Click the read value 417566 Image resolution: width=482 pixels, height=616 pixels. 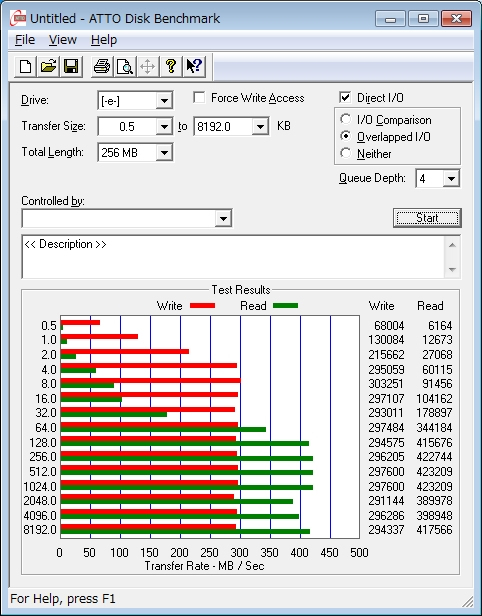[x=434, y=530]
